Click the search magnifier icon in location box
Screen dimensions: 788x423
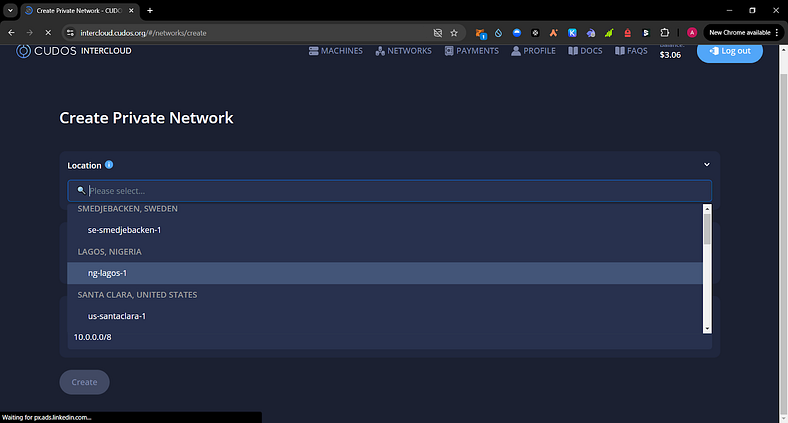pos(81,190)
